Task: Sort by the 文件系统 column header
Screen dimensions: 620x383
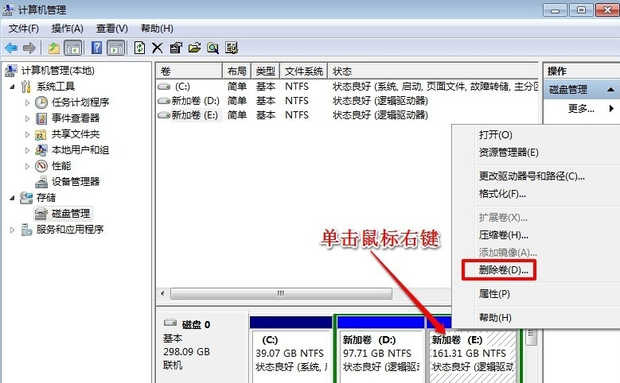Action: (x=303, y=71)
